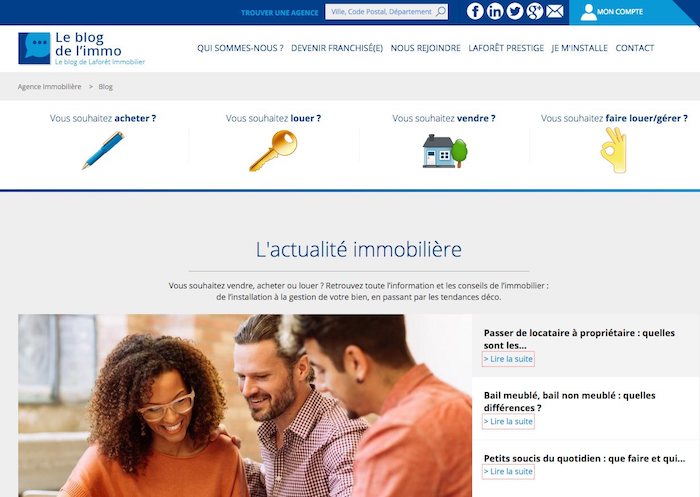Click Lire la suite under Bail meublé
This screenshot has height=497, width=700.
508,422
